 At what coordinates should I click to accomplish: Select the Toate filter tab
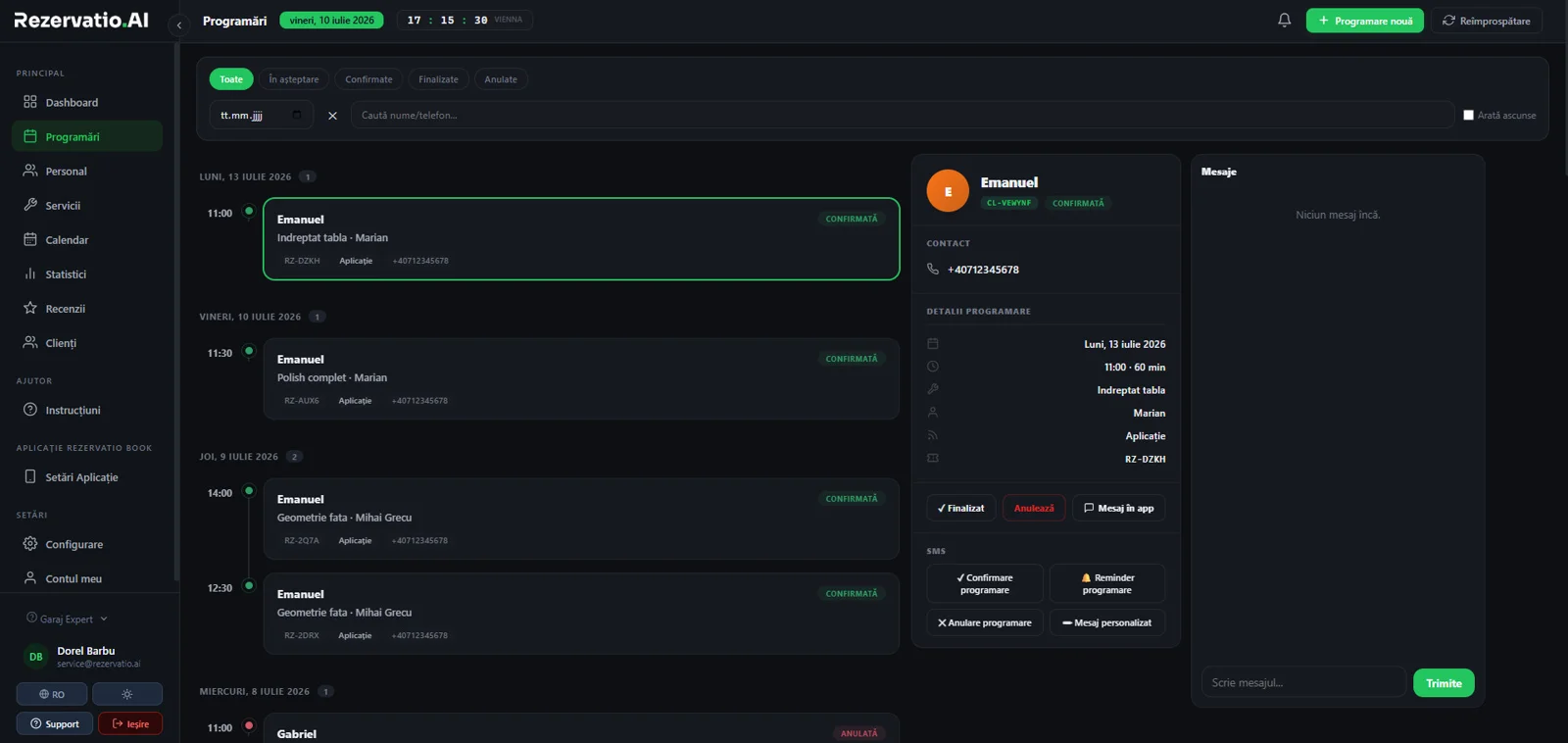click(231, 79)
